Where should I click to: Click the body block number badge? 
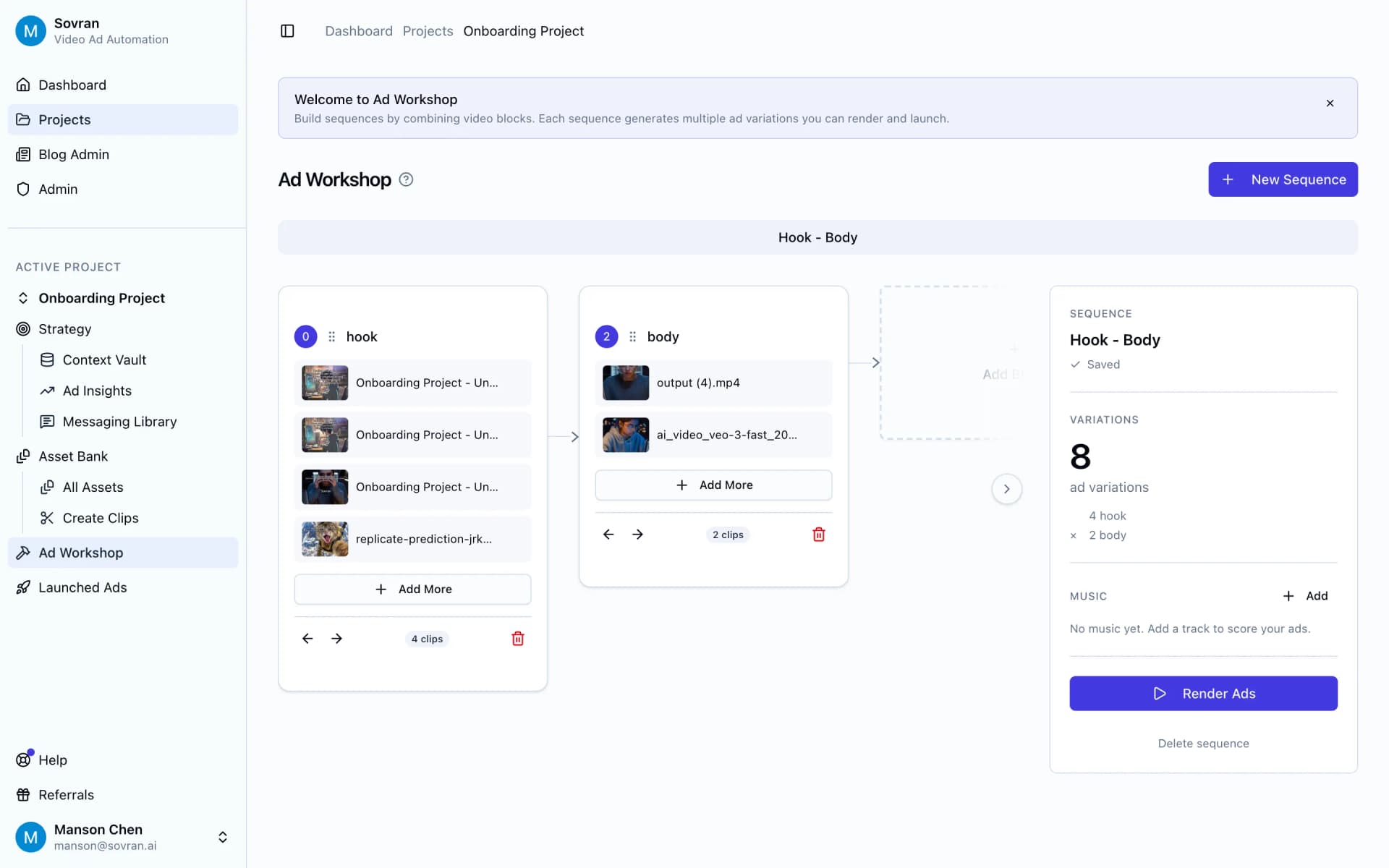pyautogui.click(x=606, y=336)
